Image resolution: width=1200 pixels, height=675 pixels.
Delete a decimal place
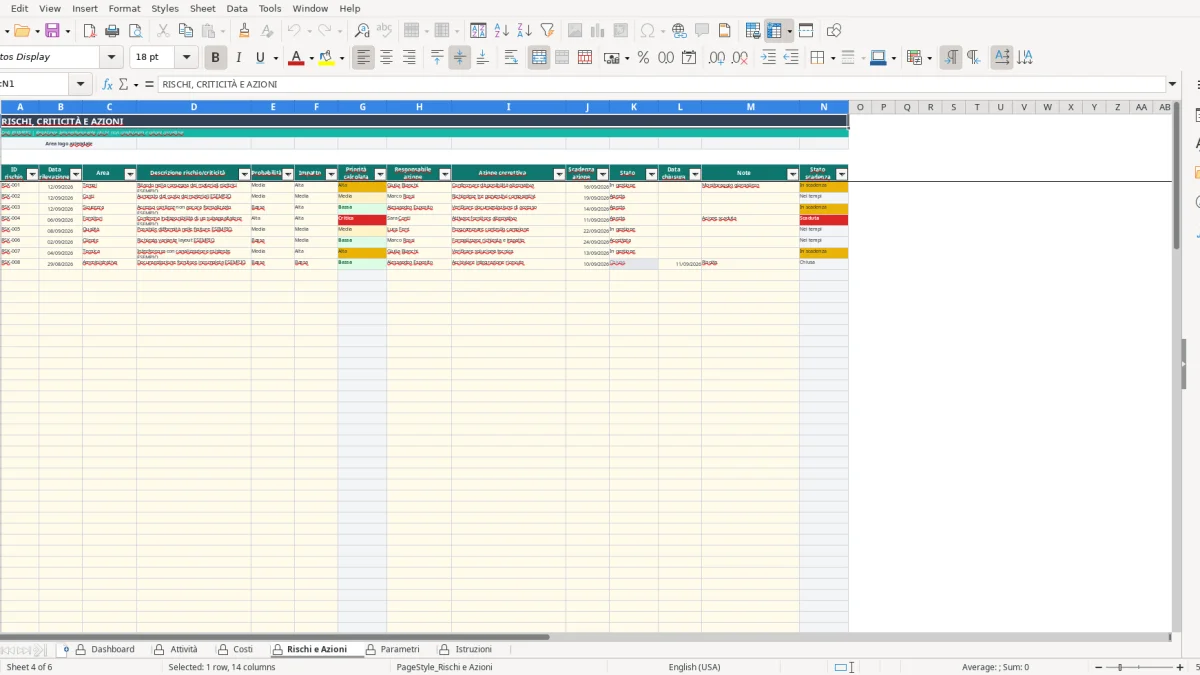[740, 58]
